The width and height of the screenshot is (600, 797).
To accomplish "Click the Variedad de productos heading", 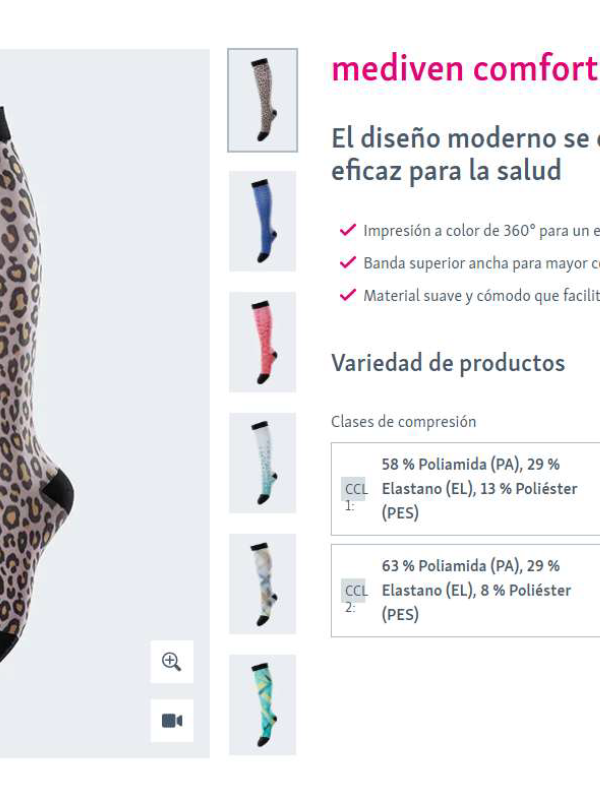I will 448,363.
